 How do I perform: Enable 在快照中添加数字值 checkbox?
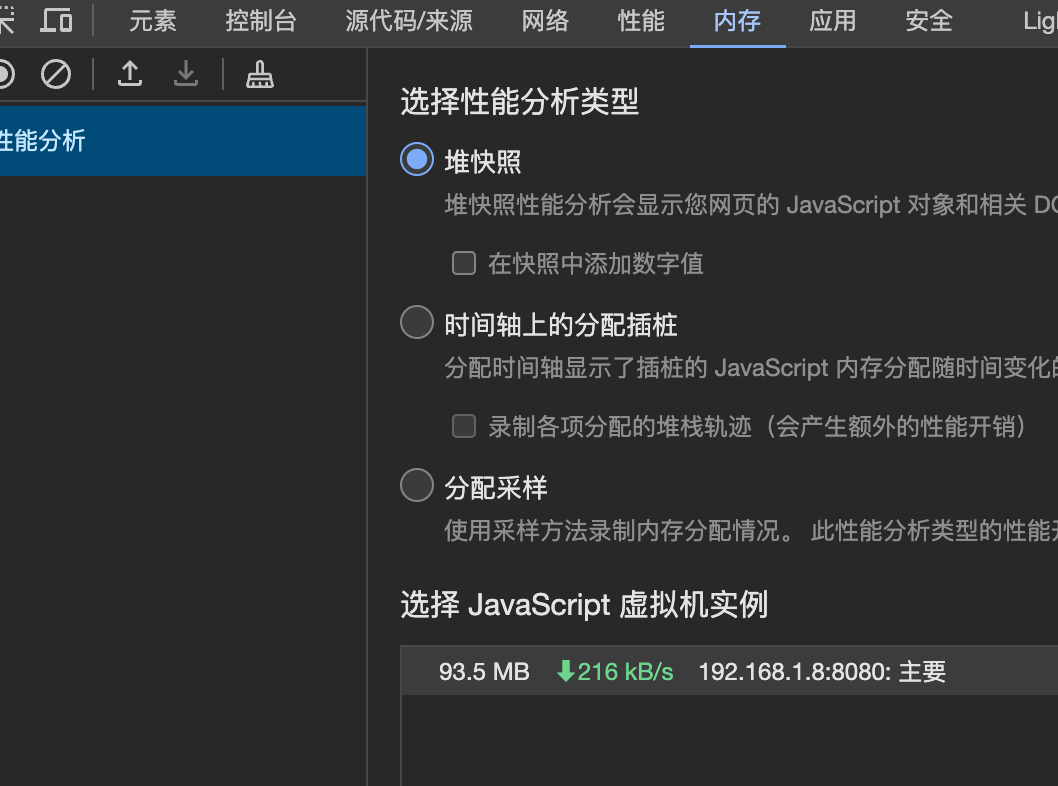click(x=464, y=263)
